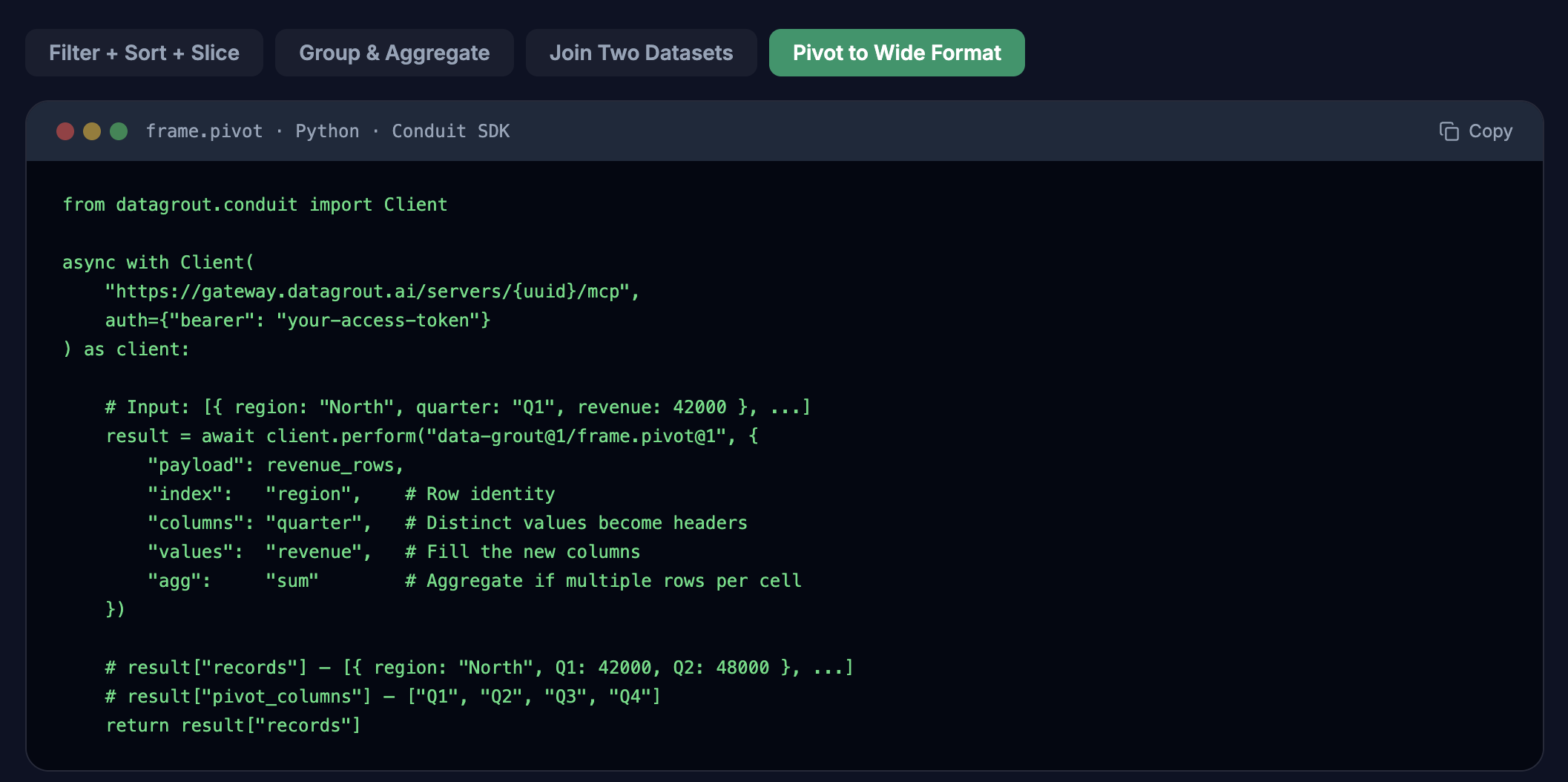The image size is (1568, 782).
Task: Click 'Aggregate if multiple rows per cell' comment
Action: 603,581
